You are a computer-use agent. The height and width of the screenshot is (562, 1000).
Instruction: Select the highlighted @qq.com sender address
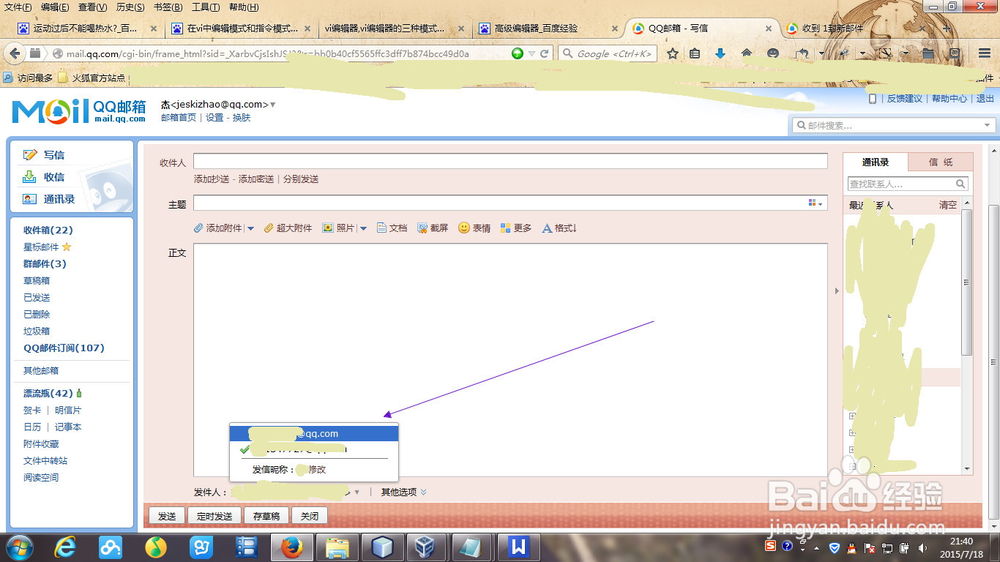tap(314, 433)
